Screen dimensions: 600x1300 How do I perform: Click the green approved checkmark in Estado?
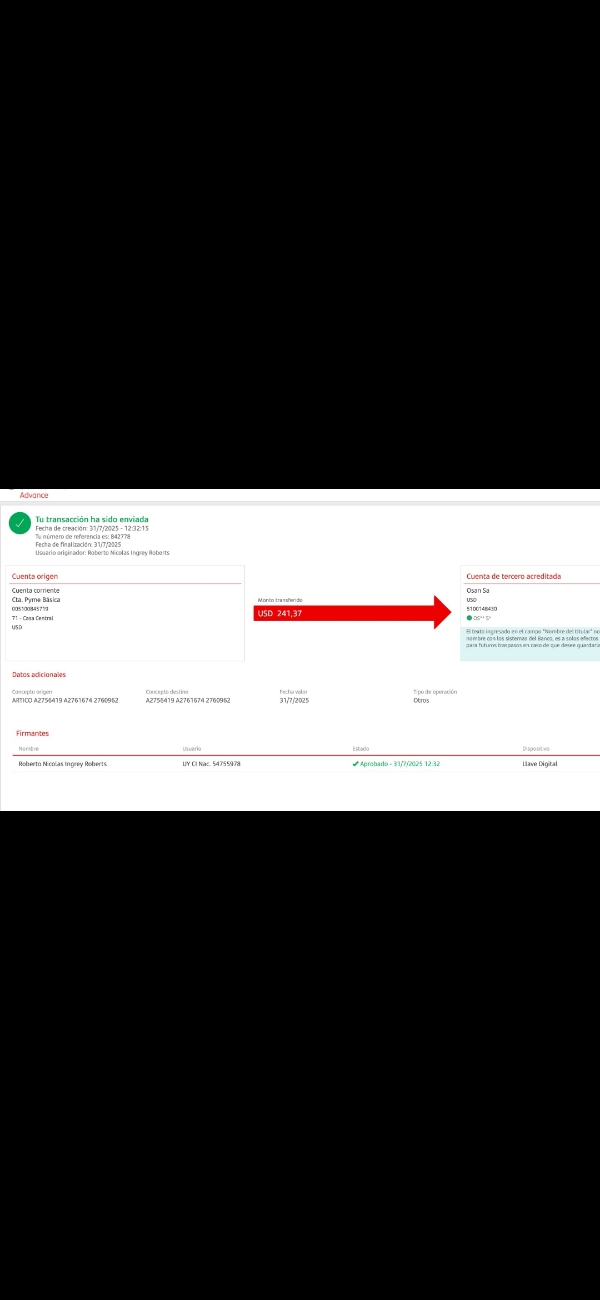[x=355, y=763]
